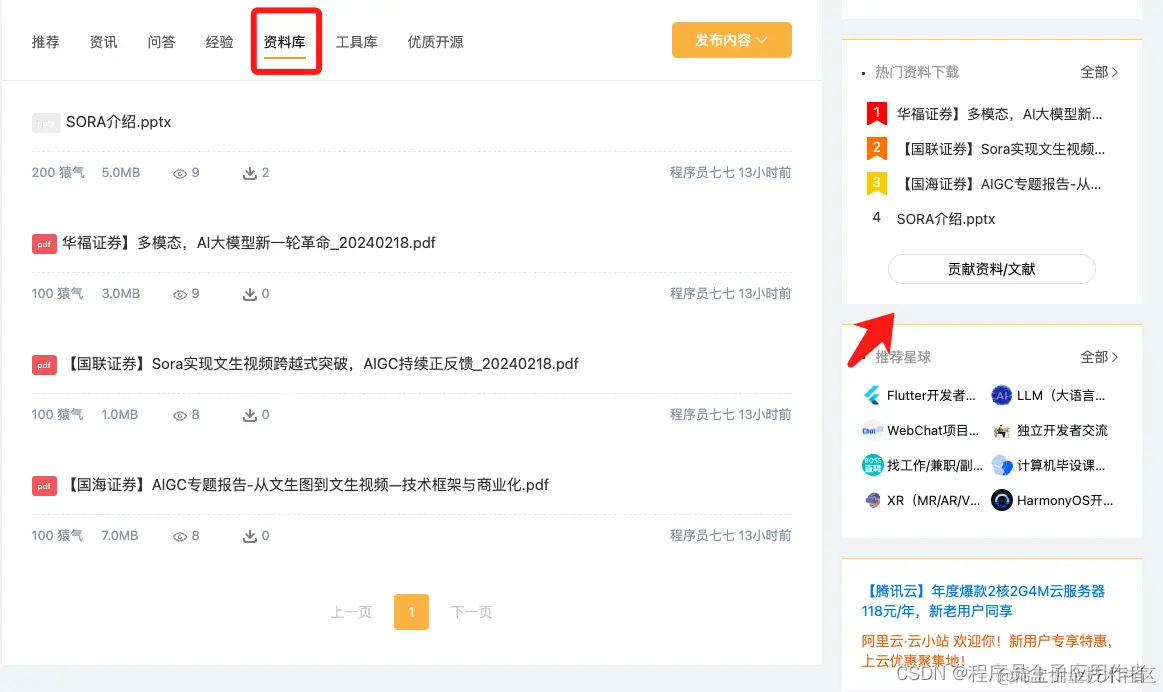Image resolution: width=1163 pixels, height=692 pixels.
Task: Click 5.0MB file size text
Action: coord(121,173)
